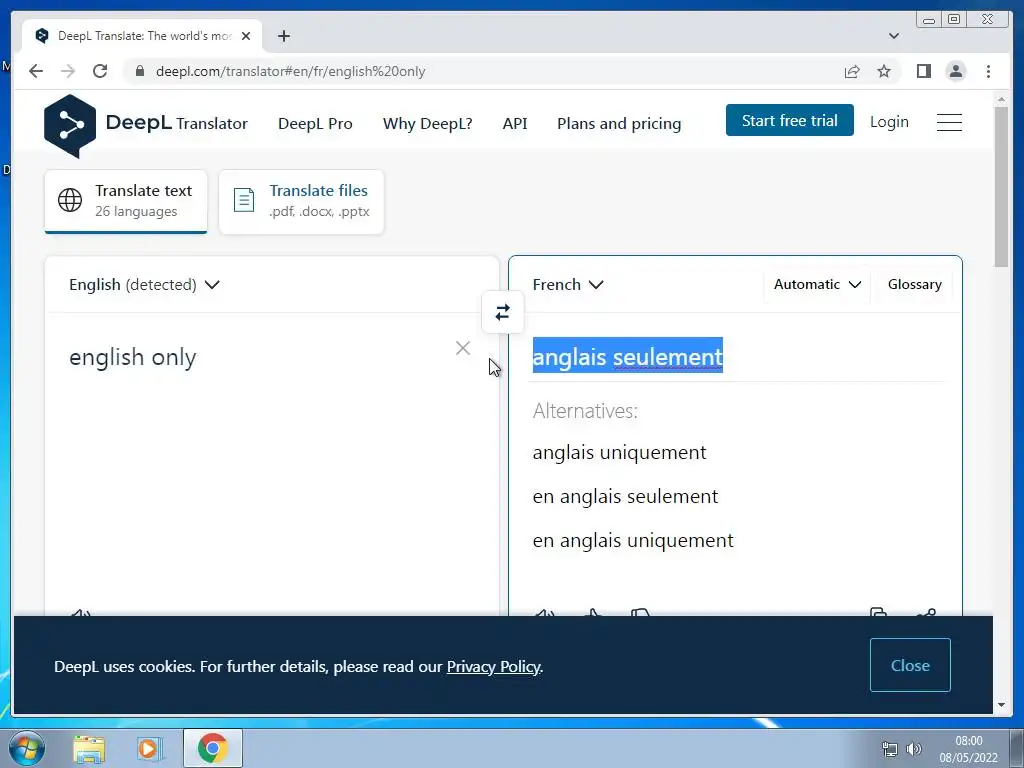Click into source text 'english only'
The image size is (1024, 768).
point(133,358)
